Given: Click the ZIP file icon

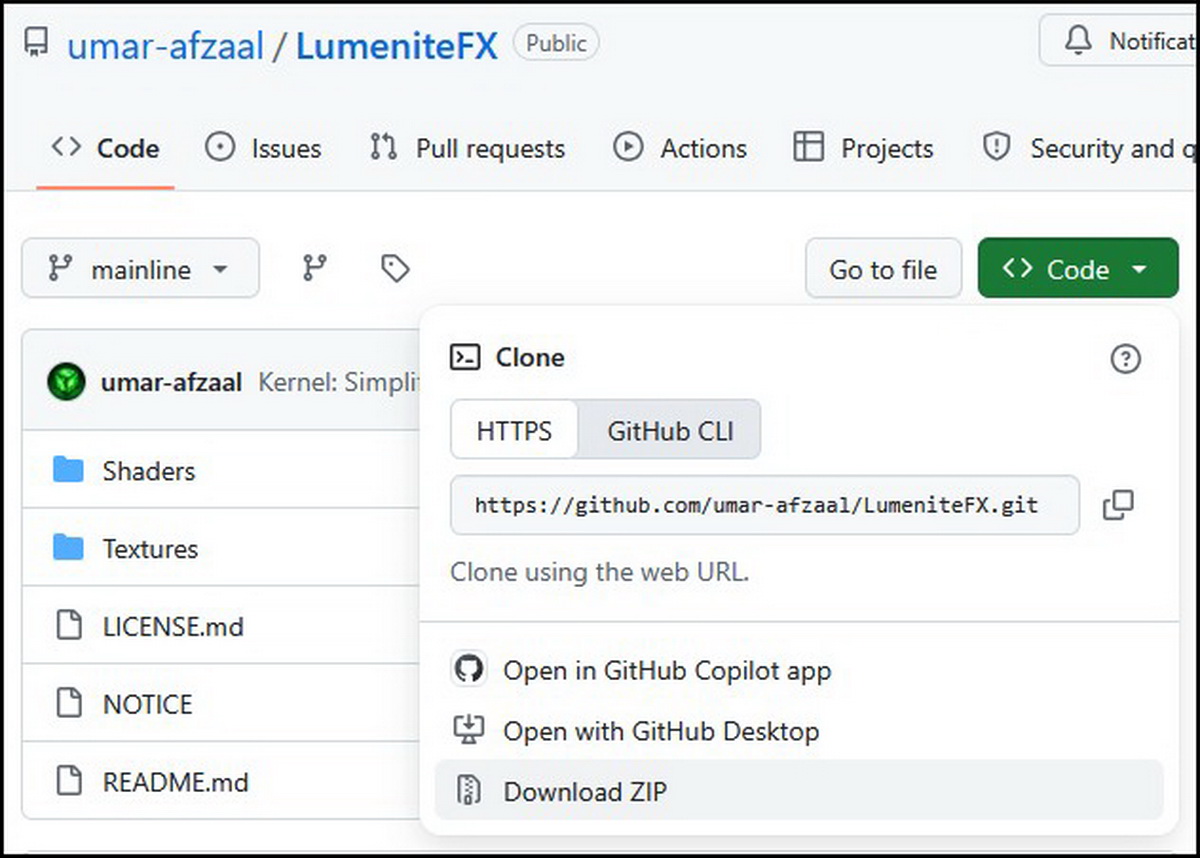Looking at the screenshot, I should (x=469, y=790).
